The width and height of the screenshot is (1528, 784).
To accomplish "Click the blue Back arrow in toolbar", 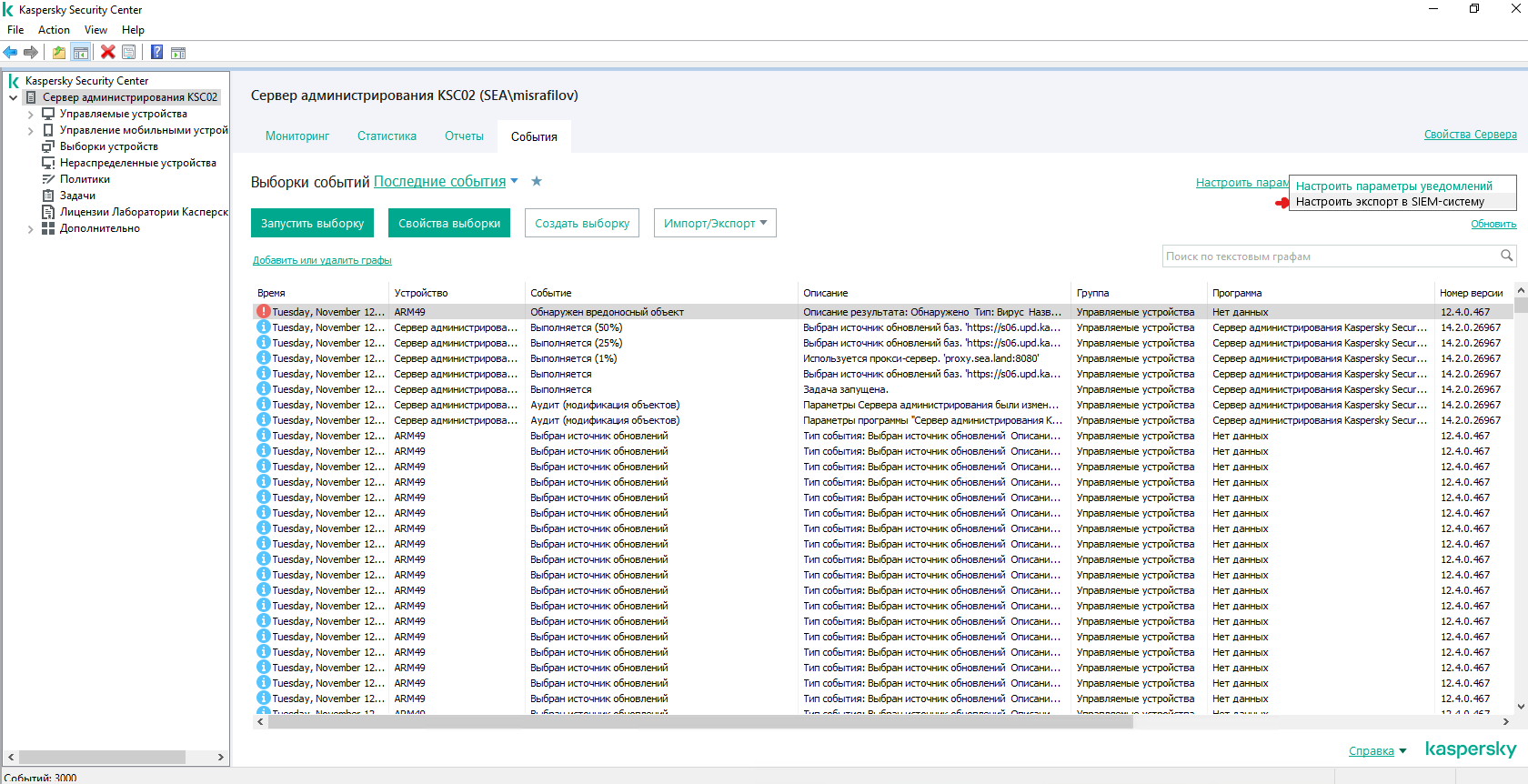I will 11,53.
